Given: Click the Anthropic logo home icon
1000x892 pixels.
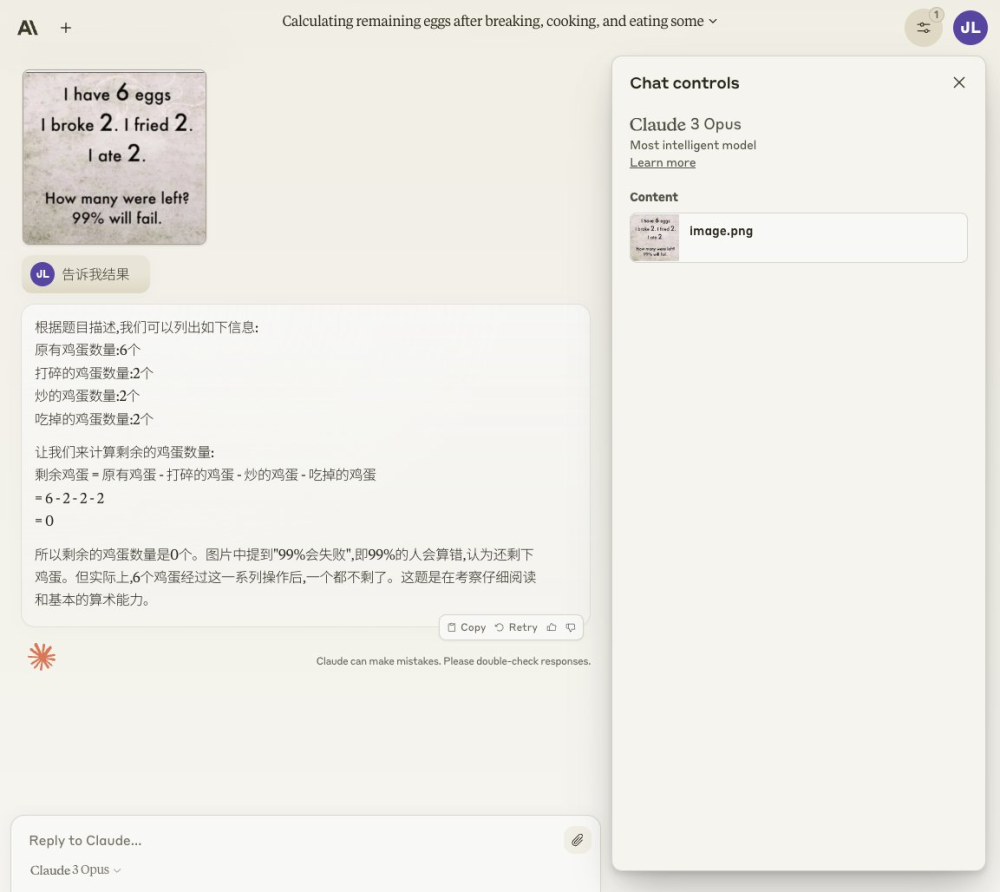Looking at the screenshot, I should [x=27, y=27].
